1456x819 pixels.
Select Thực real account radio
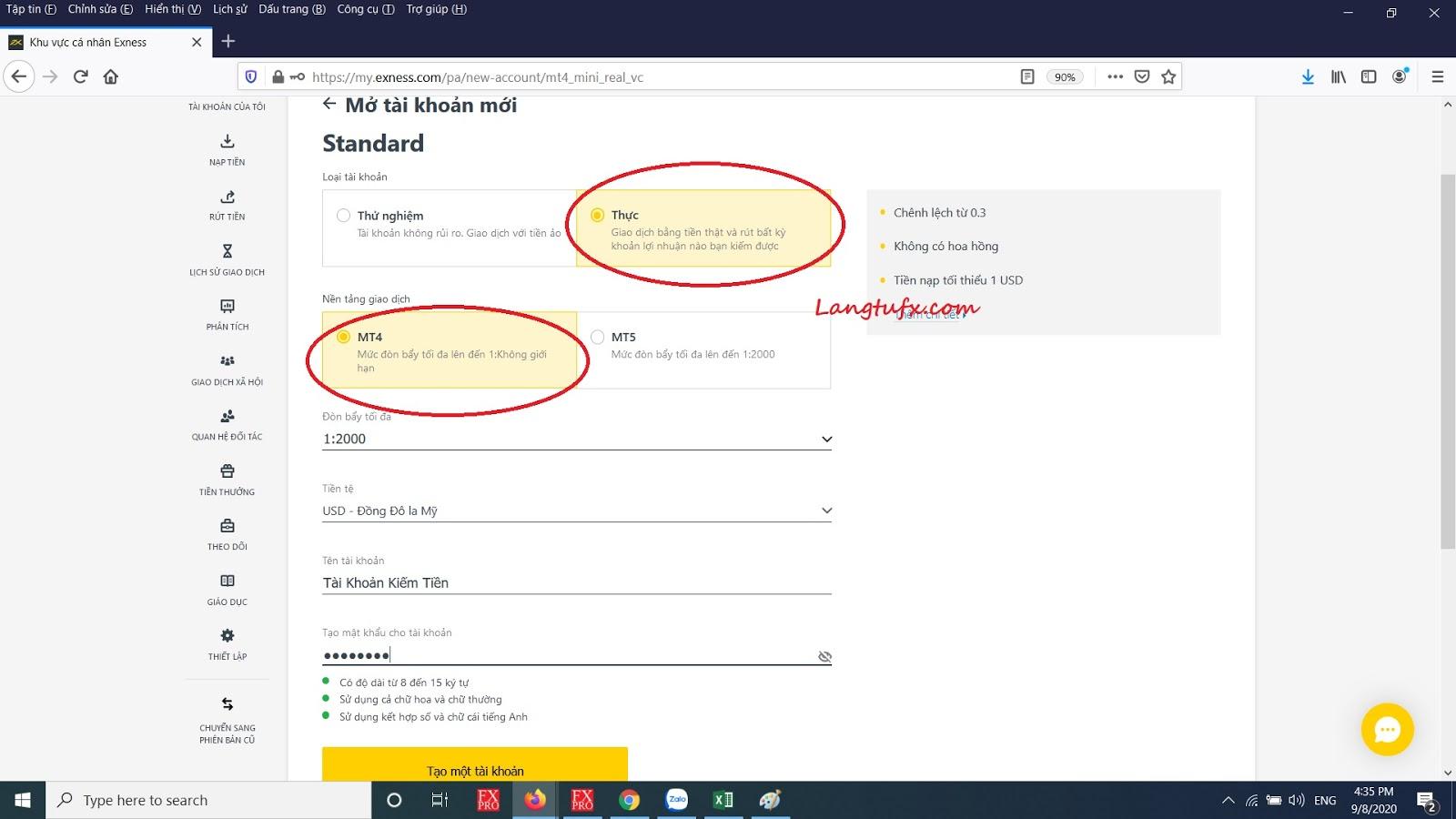pyautogui.click(x=597, y=215)
